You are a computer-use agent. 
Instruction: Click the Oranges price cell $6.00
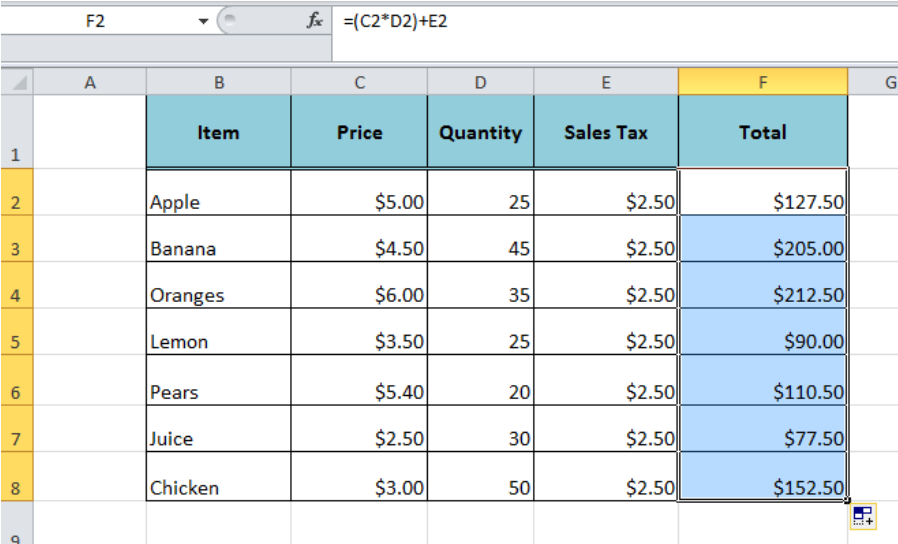coord(360,295)
